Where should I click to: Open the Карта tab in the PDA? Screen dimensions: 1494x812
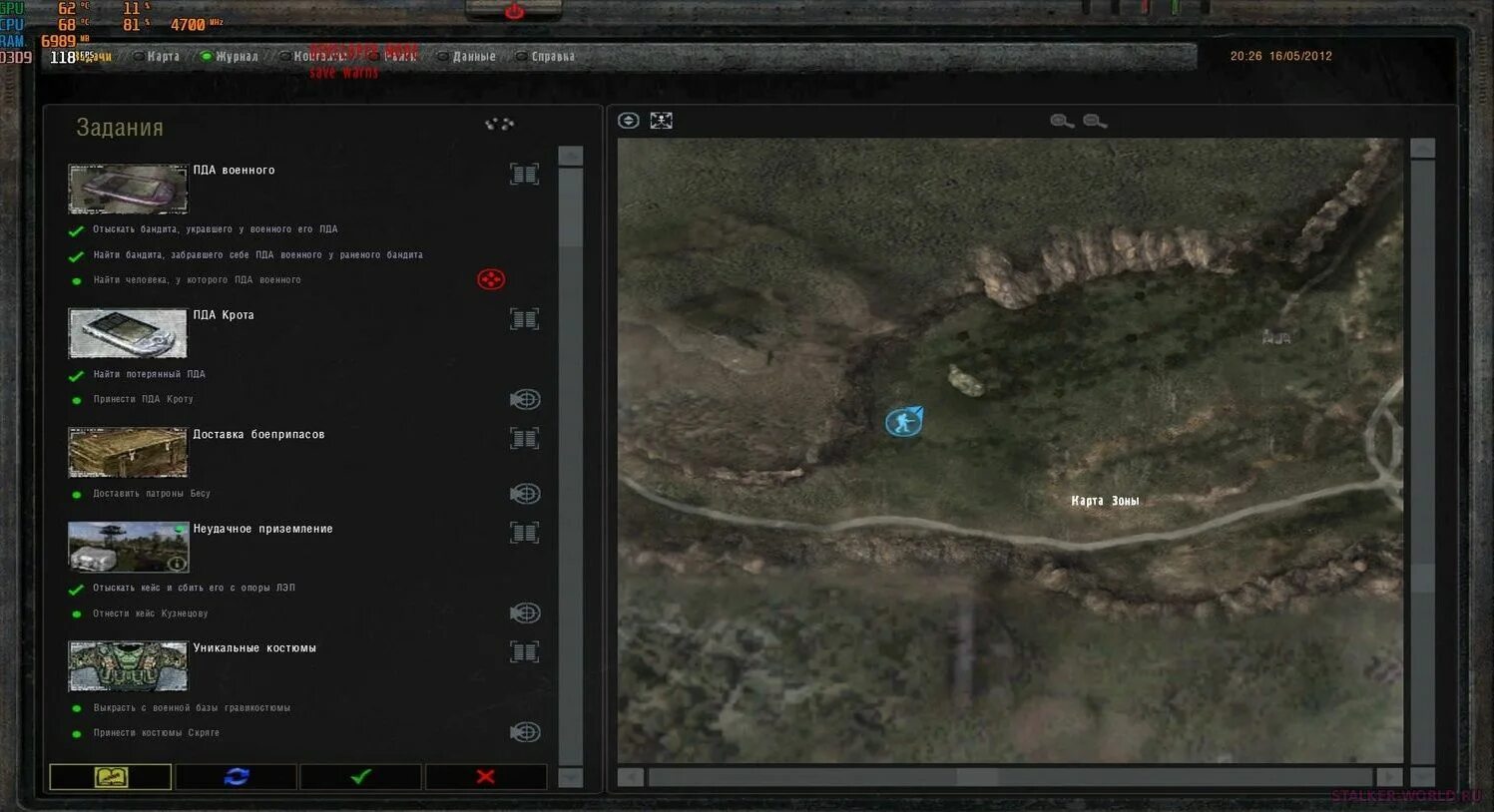163,57
